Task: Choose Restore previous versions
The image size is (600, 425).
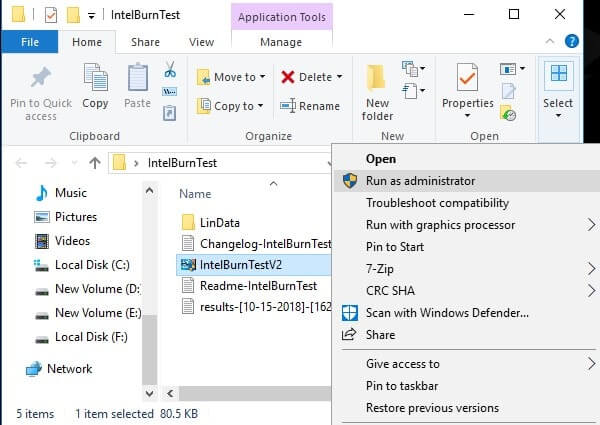Action: pos(467,408)
